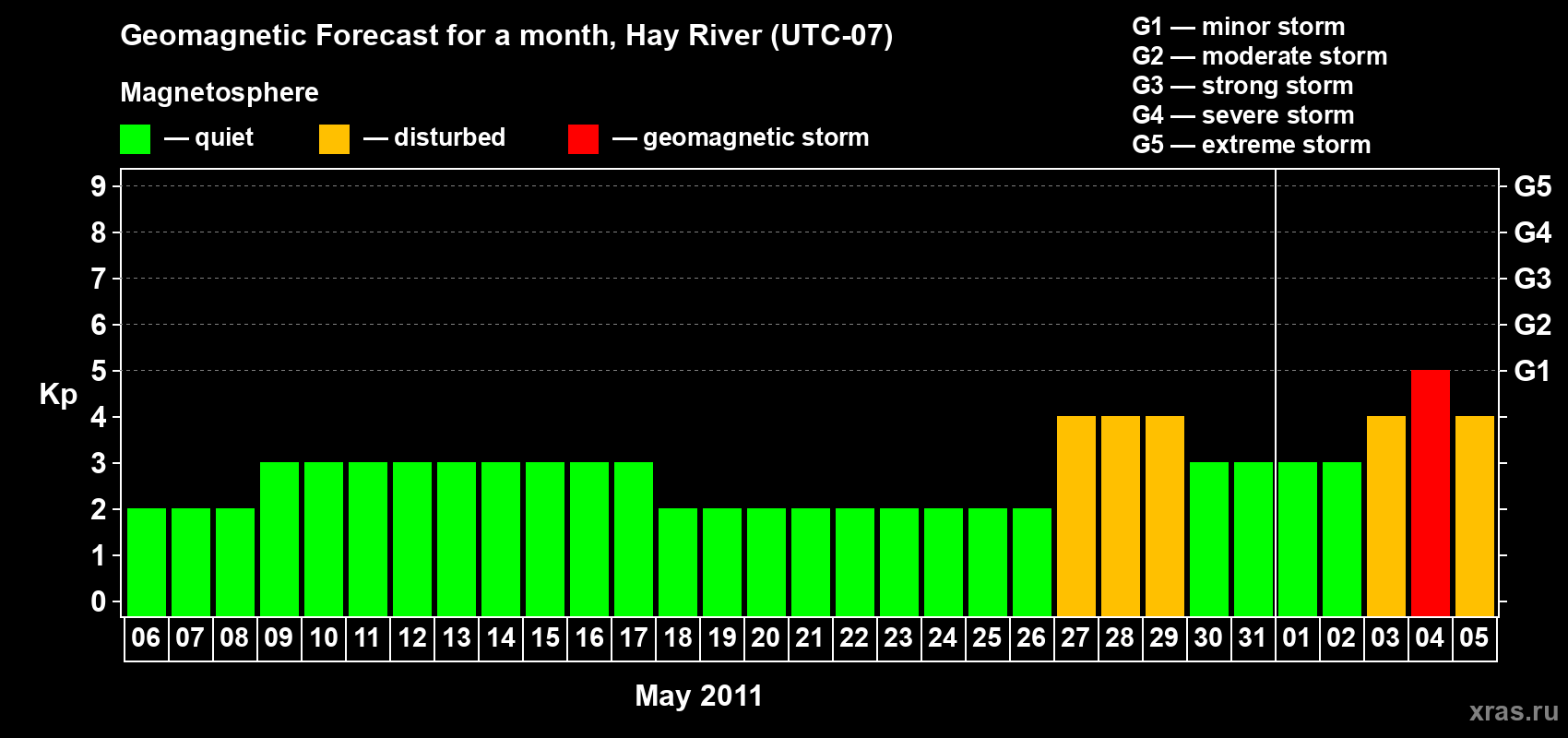1568x738 pixels.
Task: Select the orange bar for day 29
Action: click(1164, 517)
